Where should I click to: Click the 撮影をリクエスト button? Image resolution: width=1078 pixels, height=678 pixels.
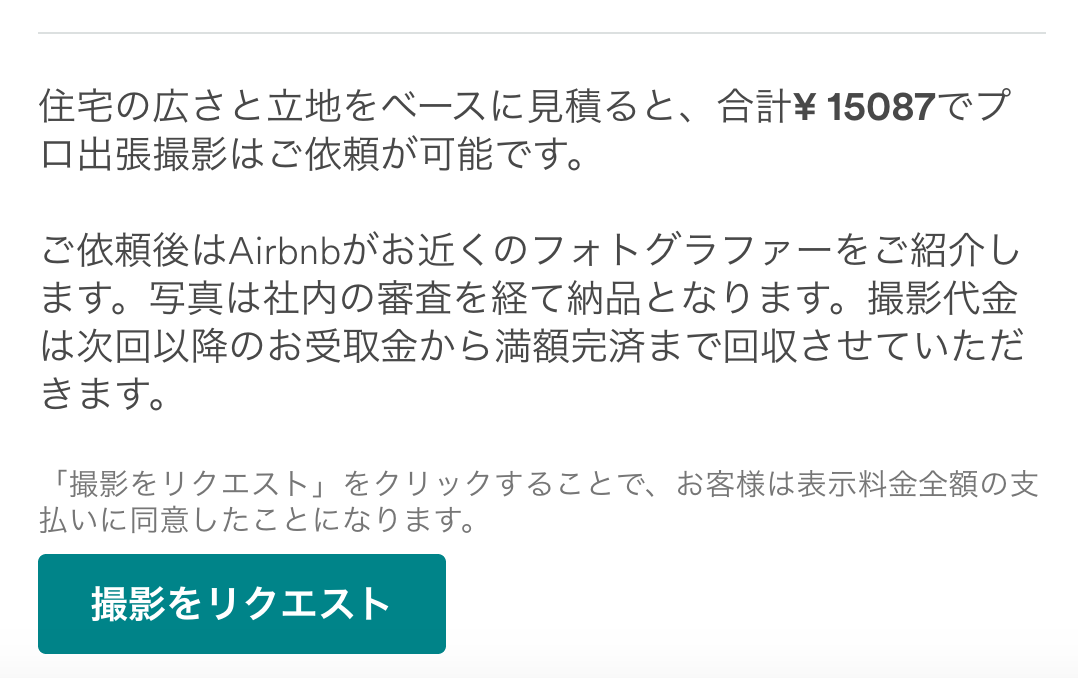[x=241, y=604]
